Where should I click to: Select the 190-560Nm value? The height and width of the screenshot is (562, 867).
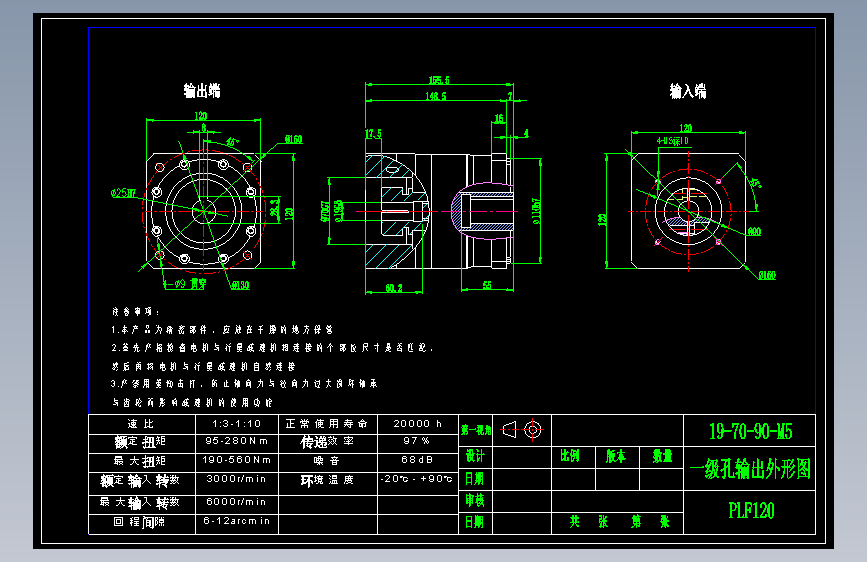click(x=237, y=460)
